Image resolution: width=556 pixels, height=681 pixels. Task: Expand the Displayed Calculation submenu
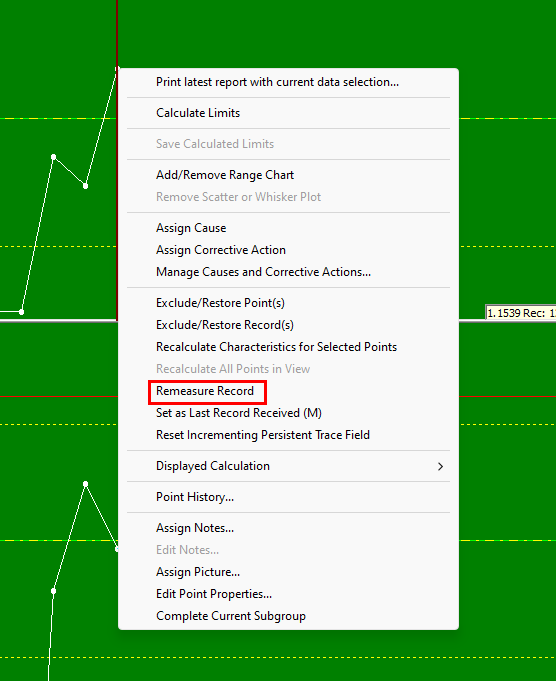click(x=288, y=466)
